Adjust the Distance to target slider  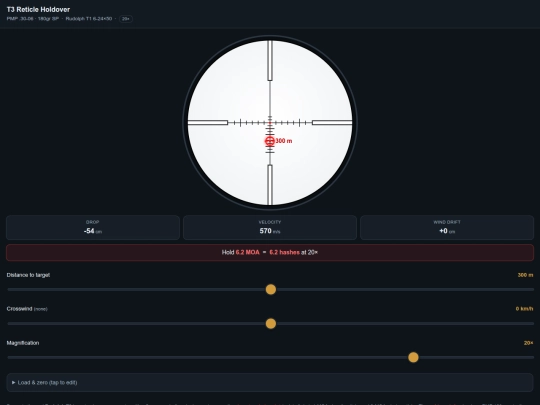pyautogui.click(x=271, y=289)
